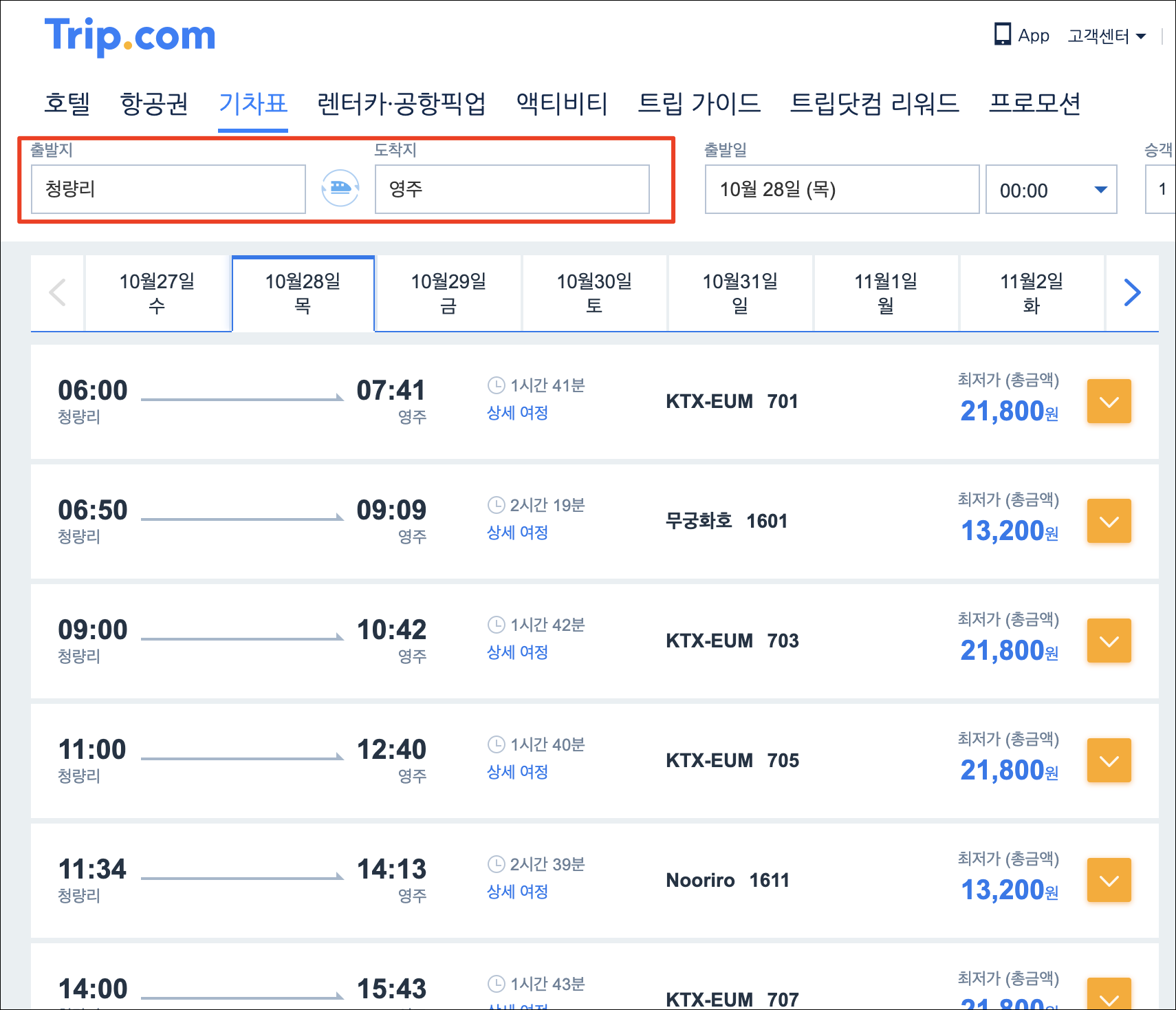Go to 항공권 menu

pyautogui.click(x=154, y=103)
